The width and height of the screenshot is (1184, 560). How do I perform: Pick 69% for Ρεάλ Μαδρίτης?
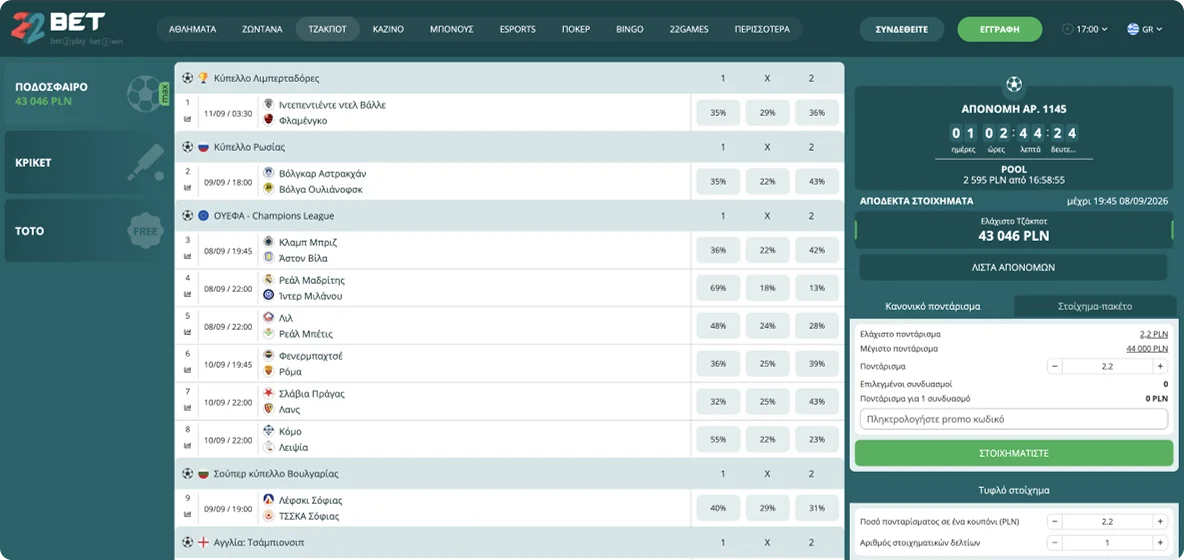717,288
